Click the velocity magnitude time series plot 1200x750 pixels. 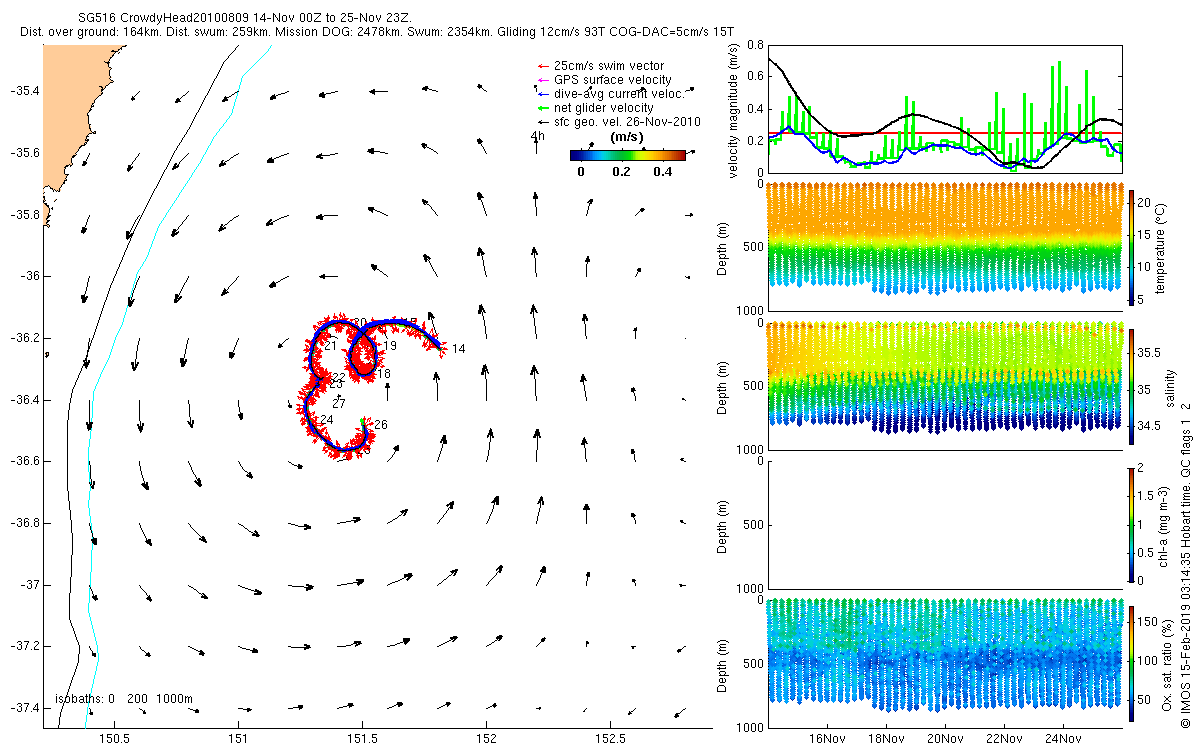944,108
